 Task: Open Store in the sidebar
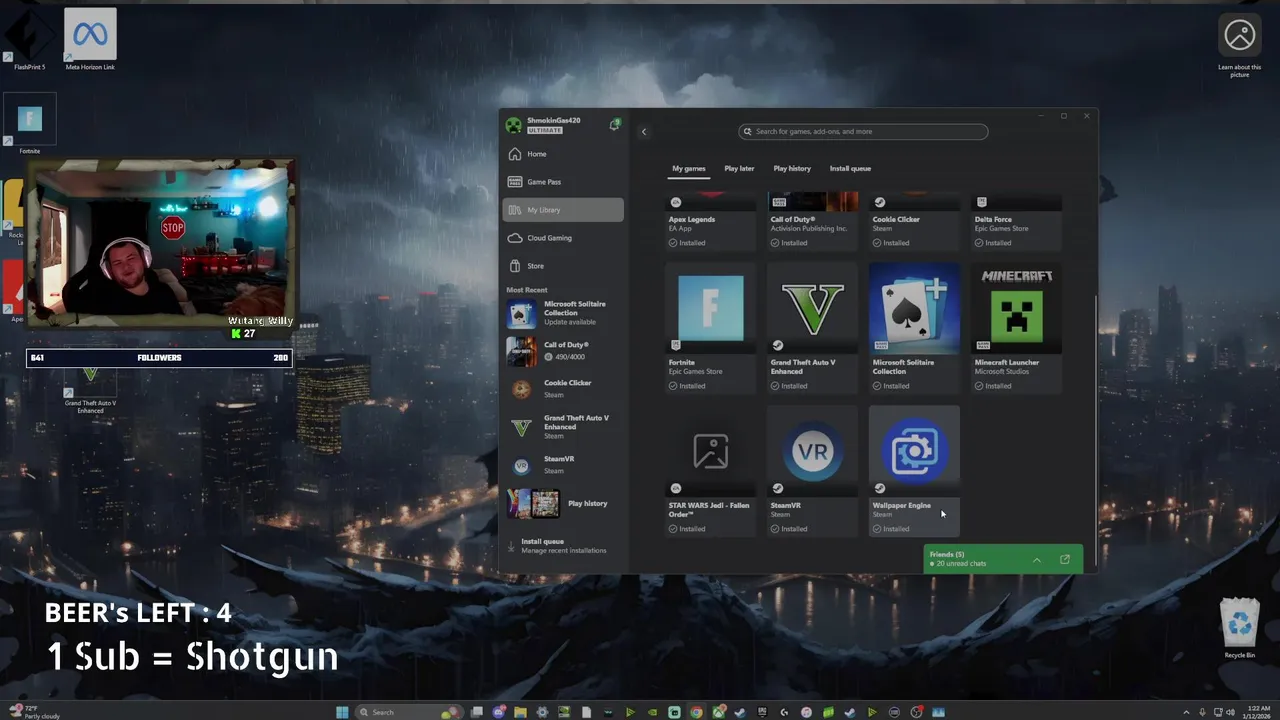pos(563,266)
